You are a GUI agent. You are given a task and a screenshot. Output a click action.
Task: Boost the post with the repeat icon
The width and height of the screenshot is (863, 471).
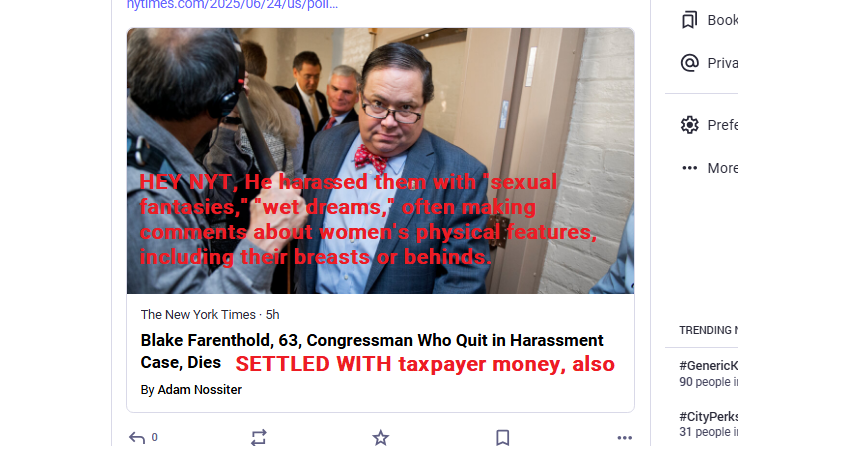point(259,438)
